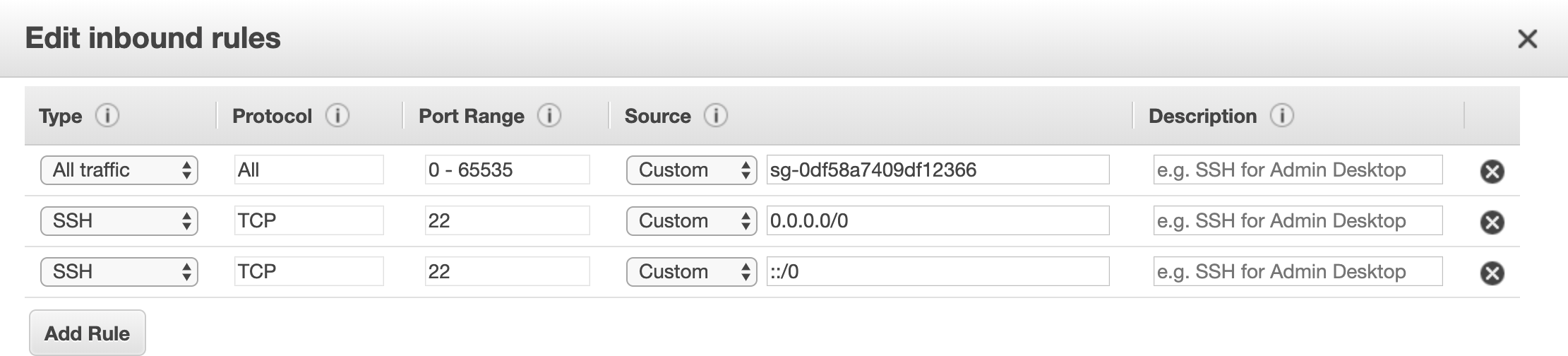Click the sg-0df58a7409df12366 source field
1568x356 pixels.
(937, 170)
